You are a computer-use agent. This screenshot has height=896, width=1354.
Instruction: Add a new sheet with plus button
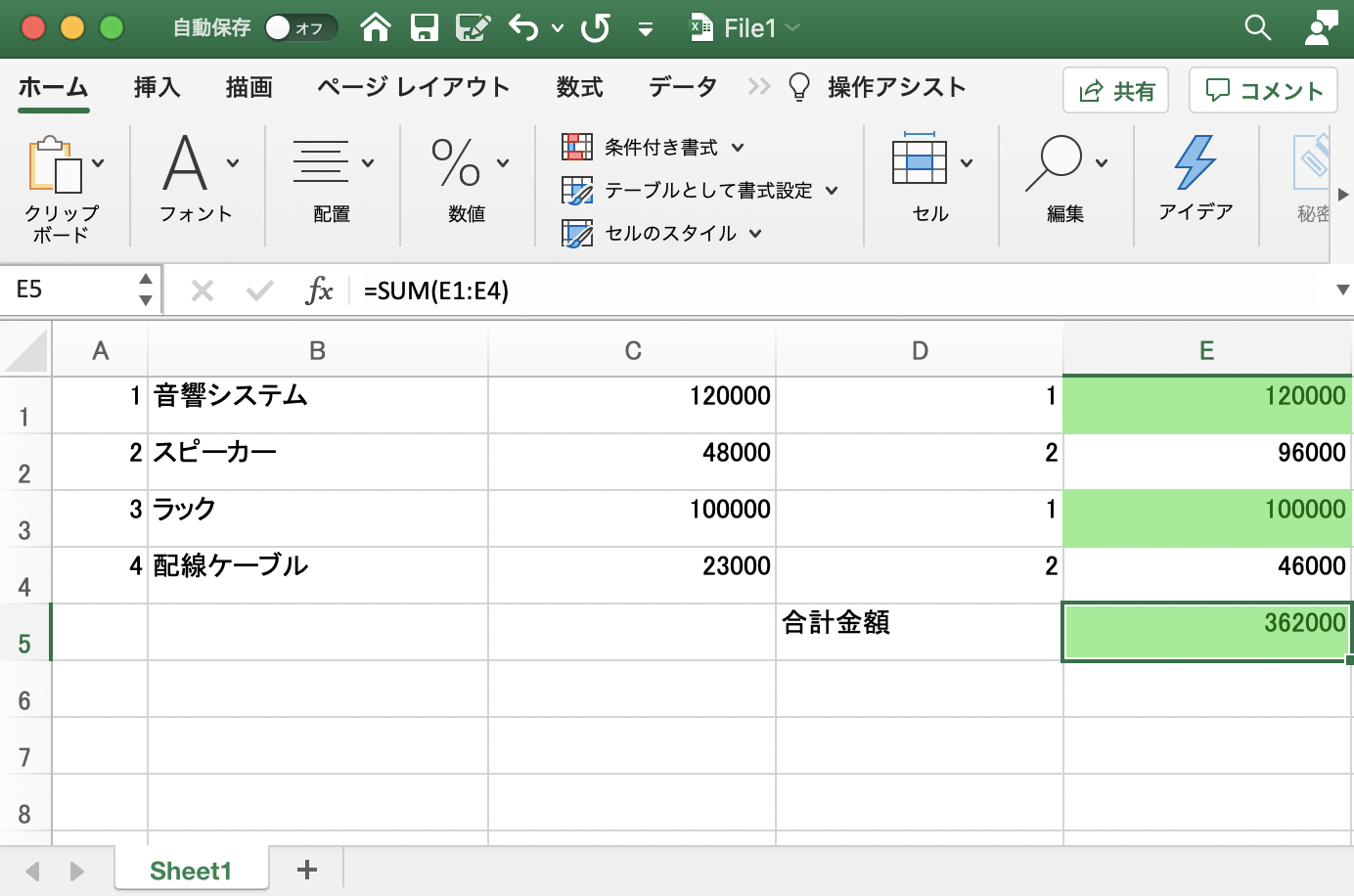[x=307, y=870]
